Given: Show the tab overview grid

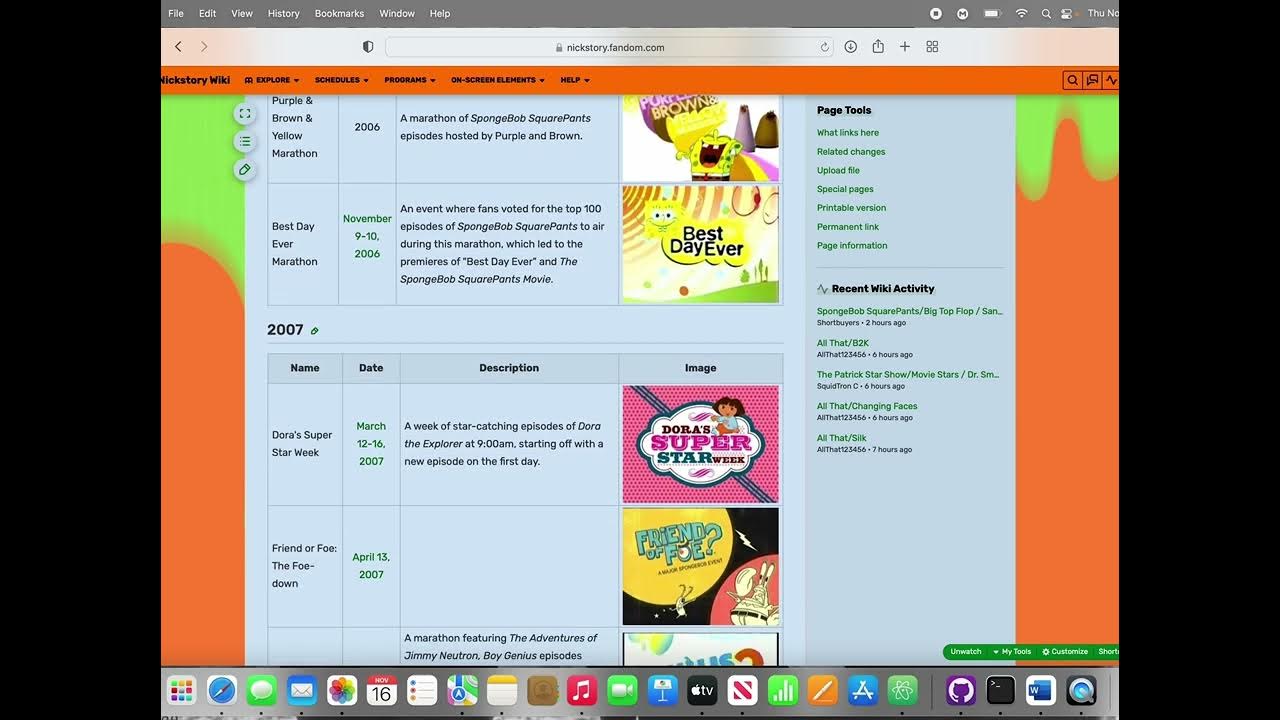Looking at the screenshot, I should 932,47.
